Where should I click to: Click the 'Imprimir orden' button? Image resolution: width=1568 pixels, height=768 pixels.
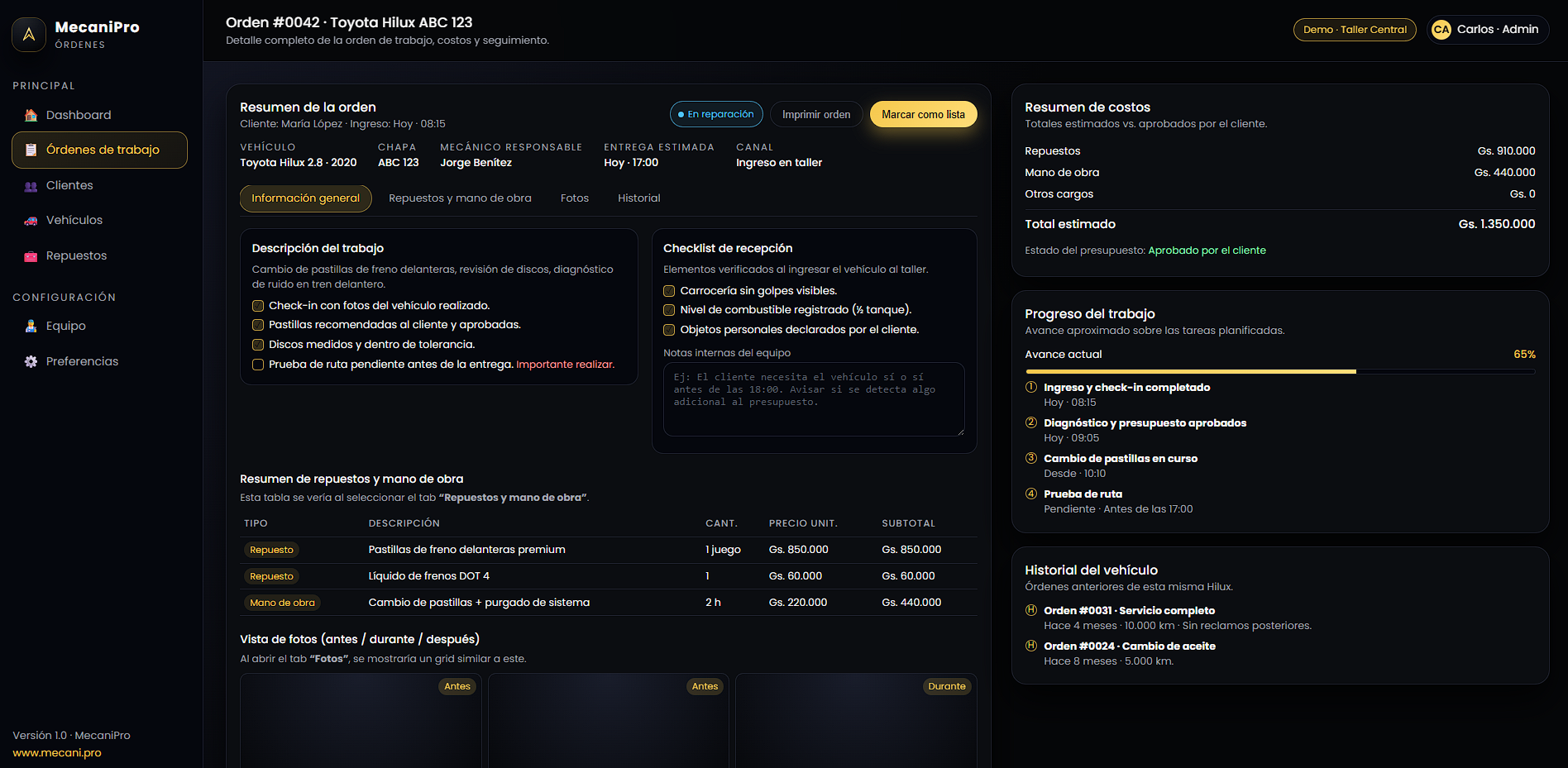coord(815,115)
